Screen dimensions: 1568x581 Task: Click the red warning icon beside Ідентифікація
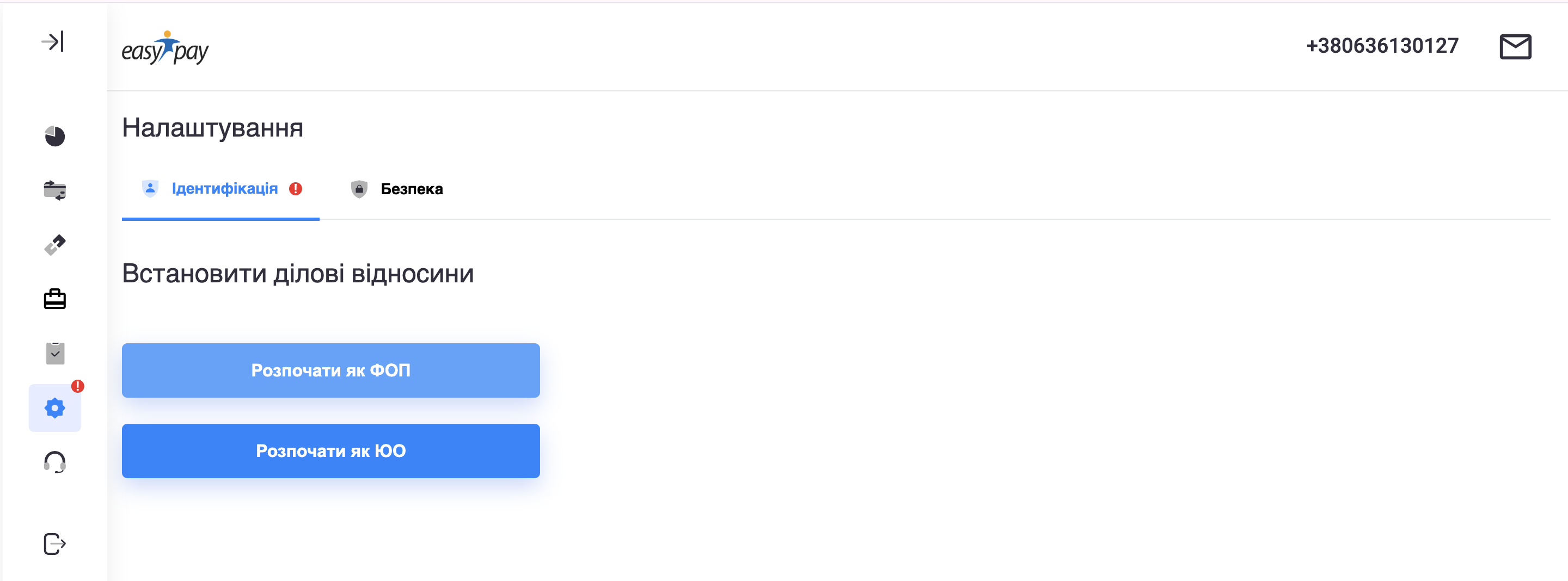pyautogui.click(x=296, y=189)
